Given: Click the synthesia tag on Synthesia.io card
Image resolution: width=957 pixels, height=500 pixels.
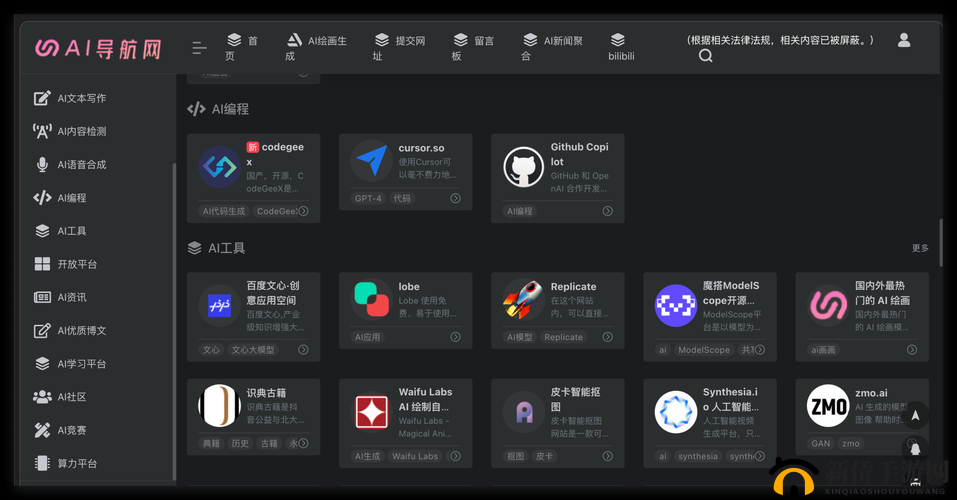Looking at the screenshot, I should point(698,456).
